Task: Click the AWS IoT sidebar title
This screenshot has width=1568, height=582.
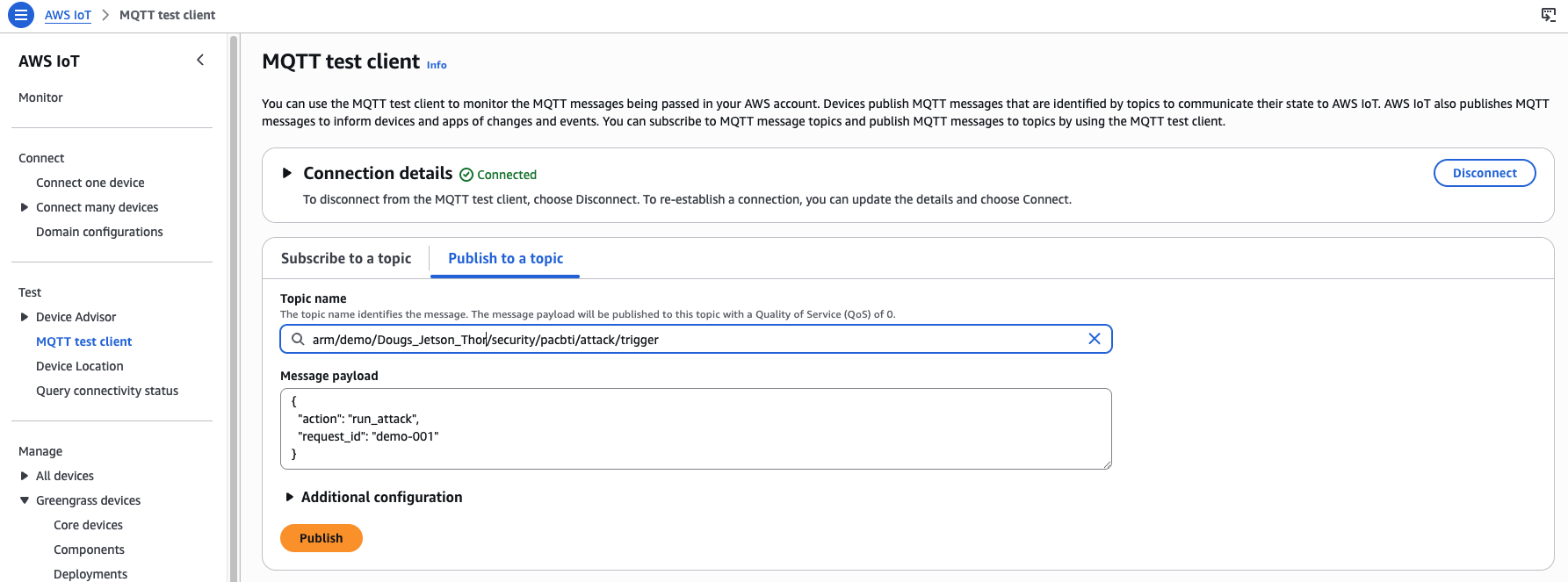Action: [49, 61]
